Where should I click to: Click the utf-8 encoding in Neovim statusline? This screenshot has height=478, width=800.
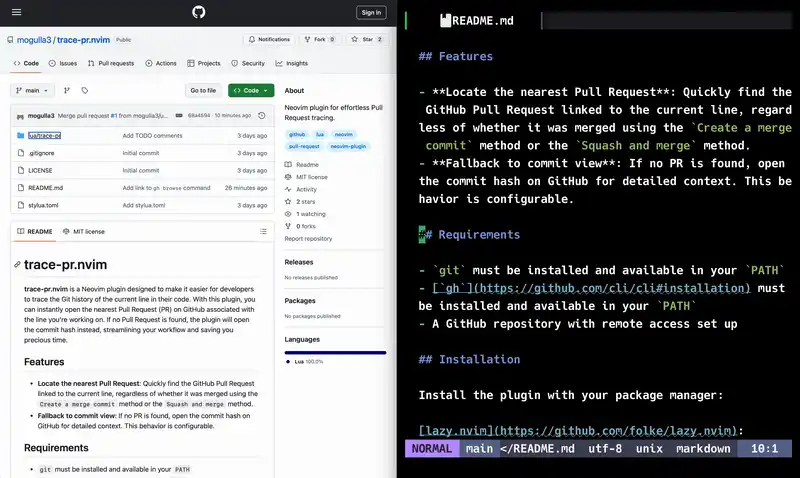coord(605,449)
